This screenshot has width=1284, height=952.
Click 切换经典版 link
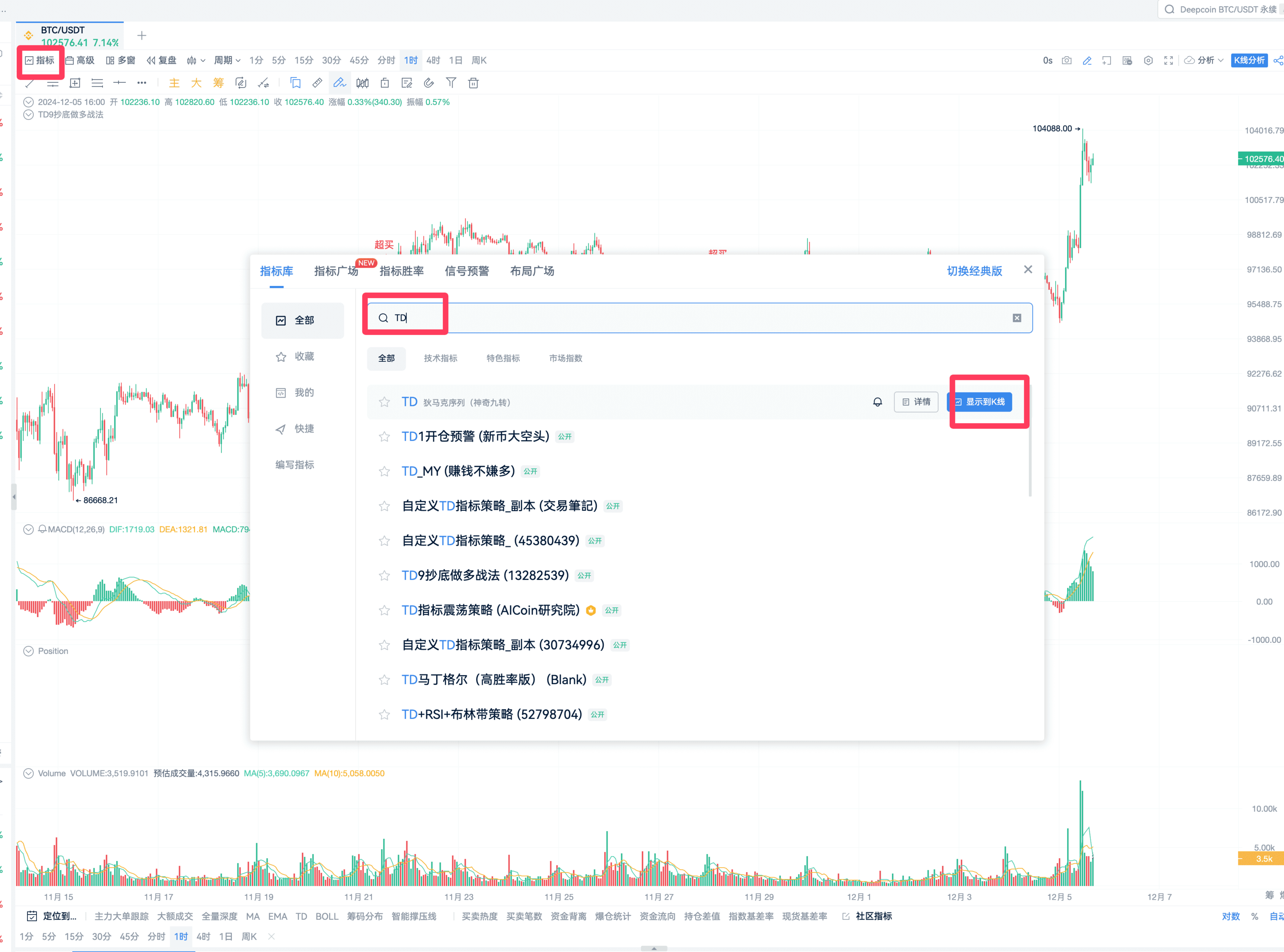(x=974, y=271)
